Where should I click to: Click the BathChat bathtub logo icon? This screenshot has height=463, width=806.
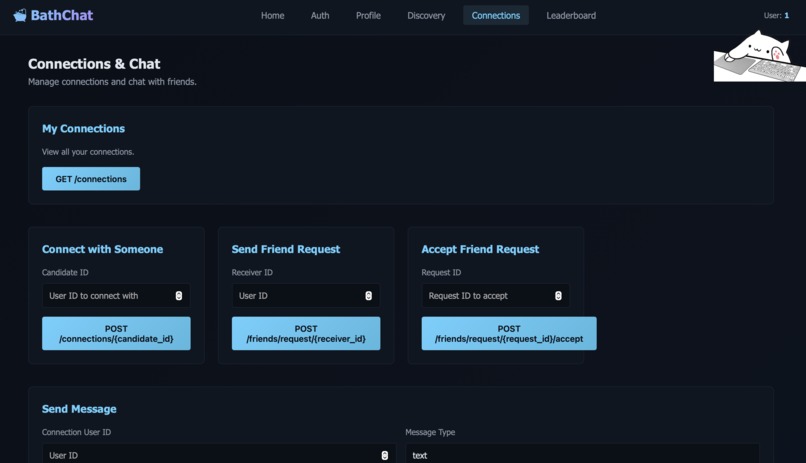[x=20, y=15]
